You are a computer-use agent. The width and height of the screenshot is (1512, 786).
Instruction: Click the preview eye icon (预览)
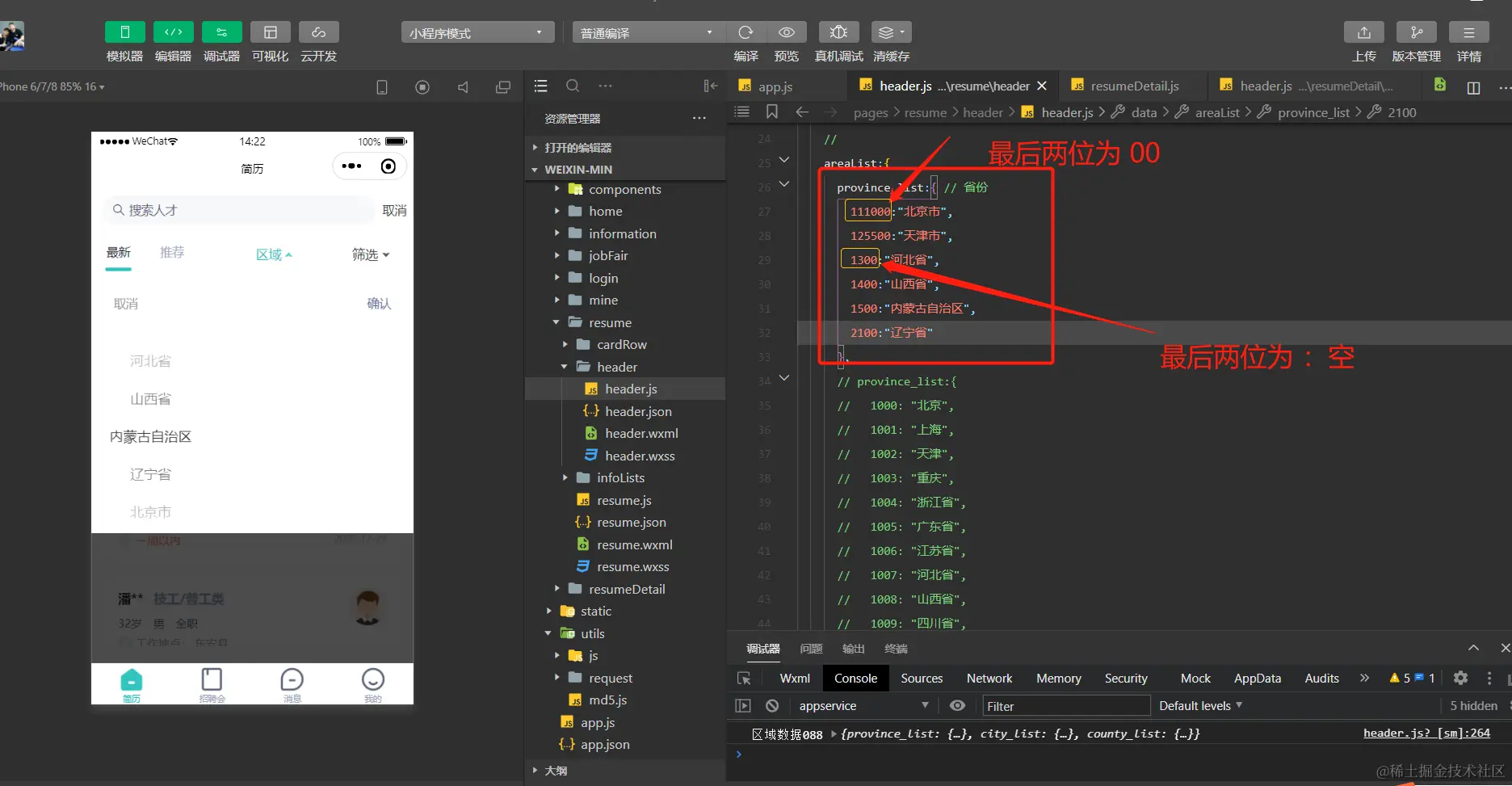[786, 32]
